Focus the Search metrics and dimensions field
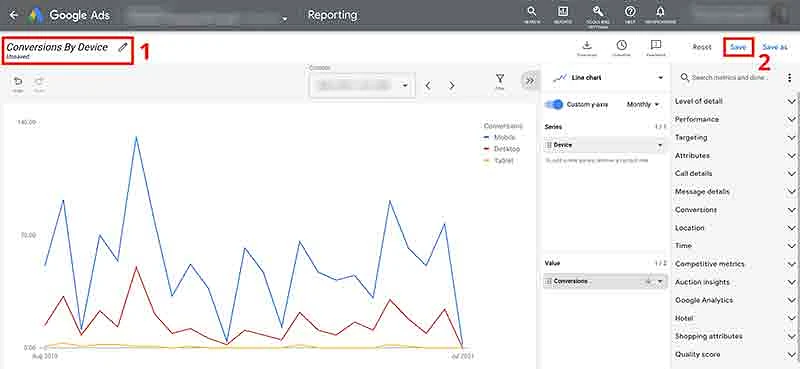The width and height of the screenshot is (800, 369). pyautogui.click(x=730, y=78)
